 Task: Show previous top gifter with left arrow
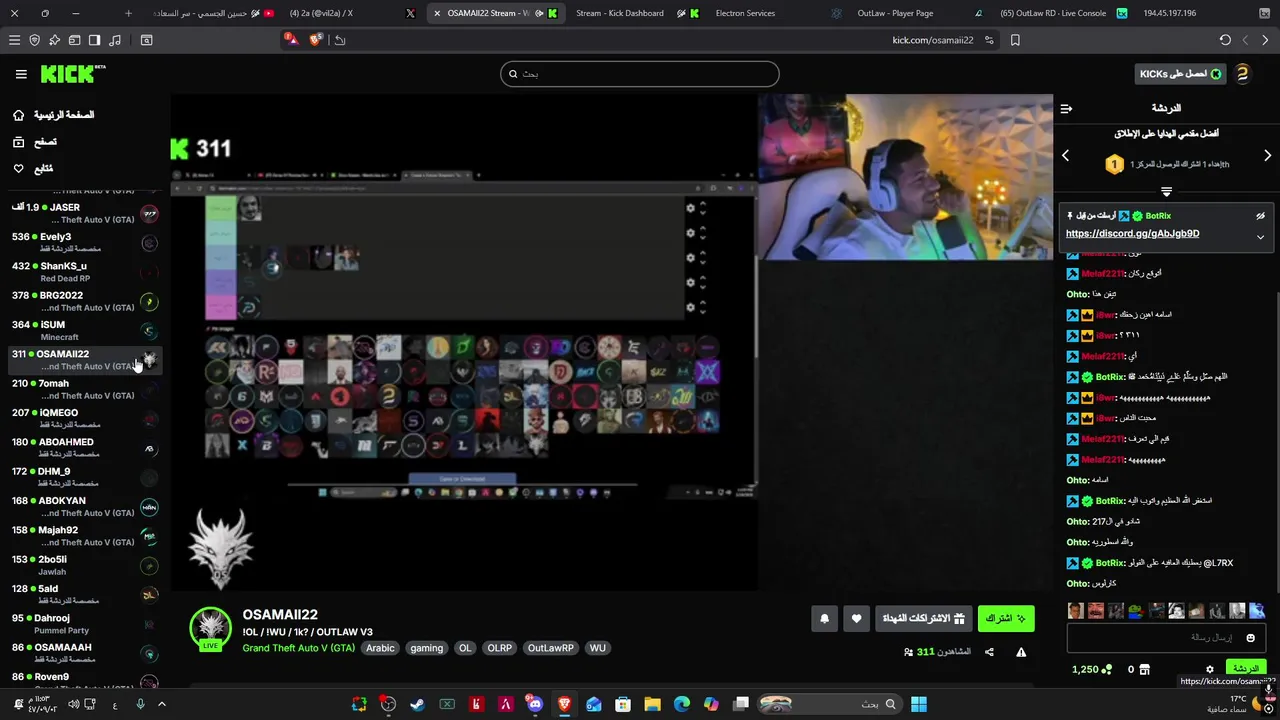[1065, 156]
